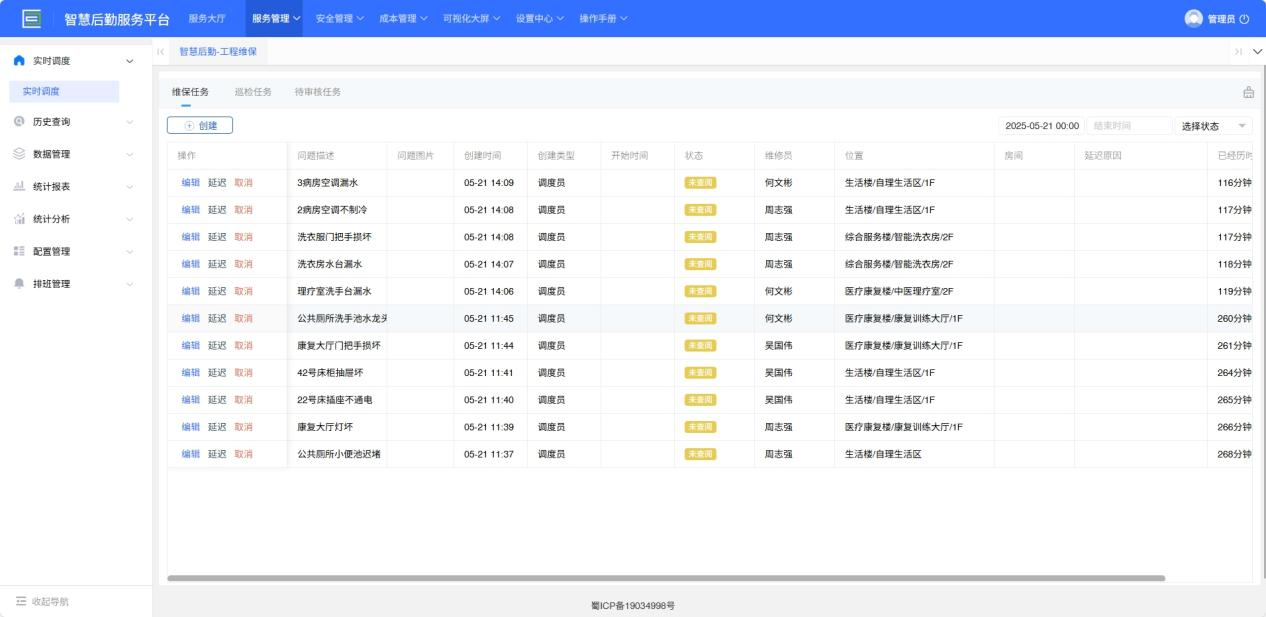Switch to the 待审核任务 tab
Viewport: 1266px width, 617px height.
coord(317,92)
